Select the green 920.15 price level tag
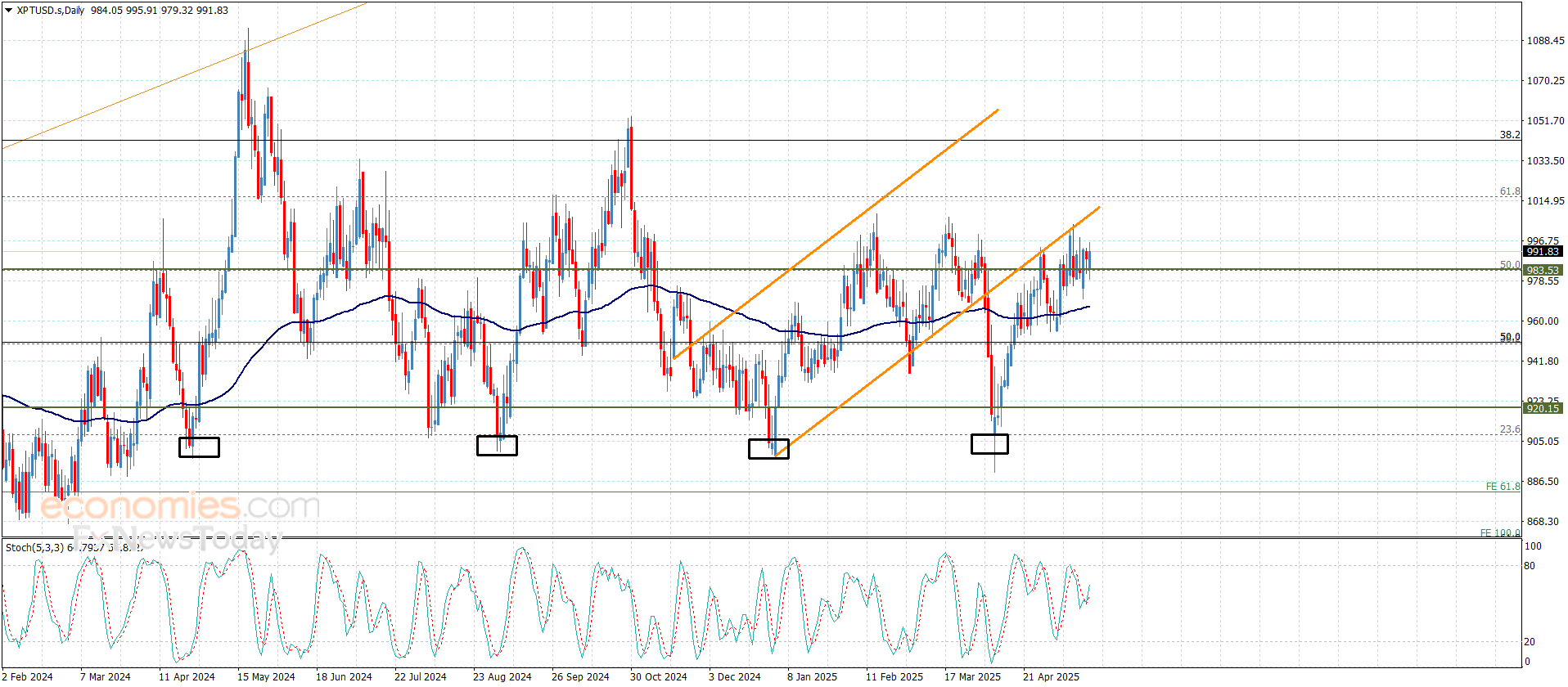The width and height of the screenshot is (1568, 687). click(x=1542, y=408)
